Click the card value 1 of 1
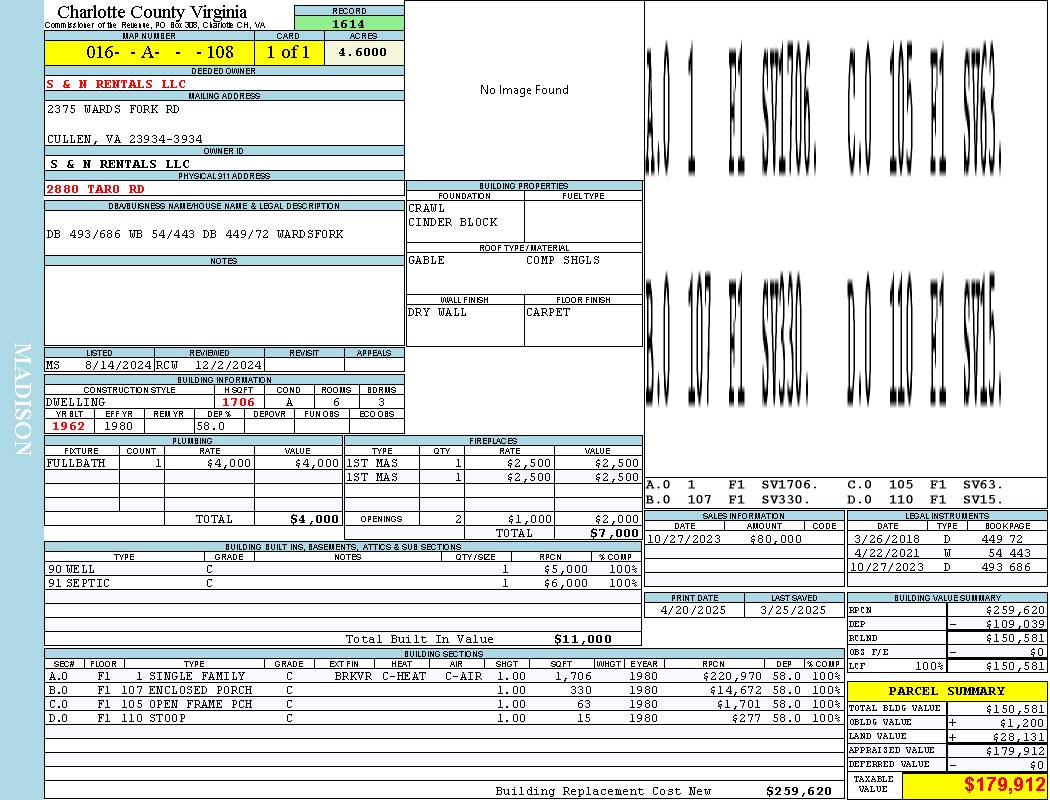This screenshot has height=800, width=1050. 289,52
